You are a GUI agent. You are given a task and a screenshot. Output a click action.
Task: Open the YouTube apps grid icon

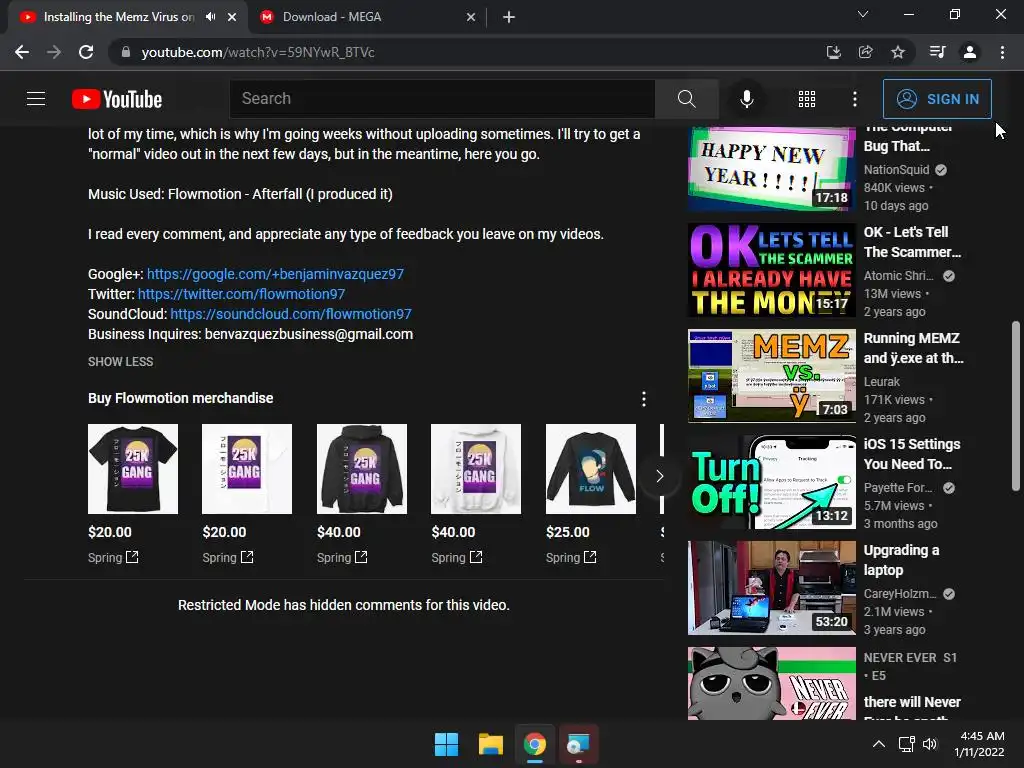coord(807,99)
